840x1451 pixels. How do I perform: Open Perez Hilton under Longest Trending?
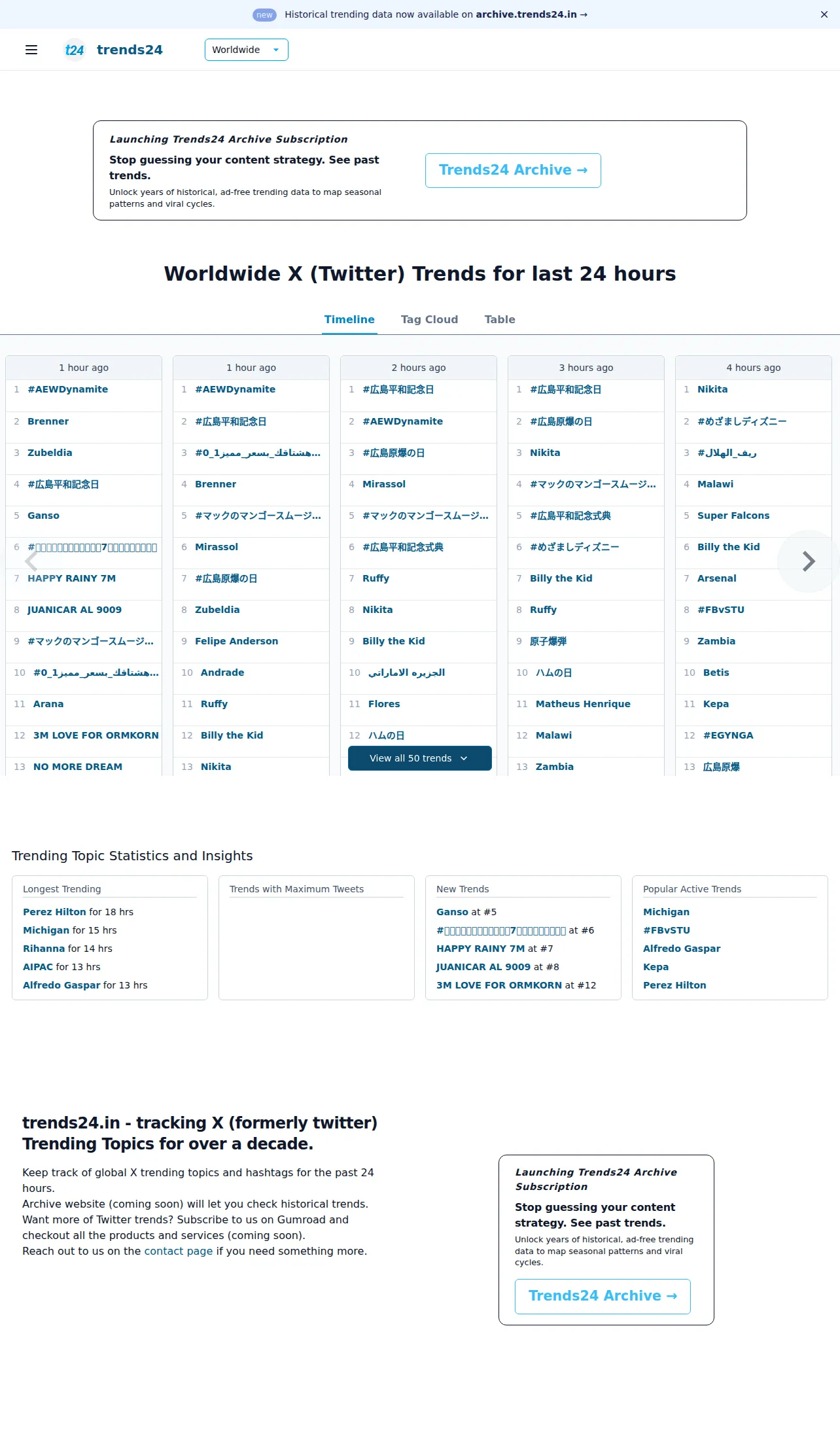point(54,912)
